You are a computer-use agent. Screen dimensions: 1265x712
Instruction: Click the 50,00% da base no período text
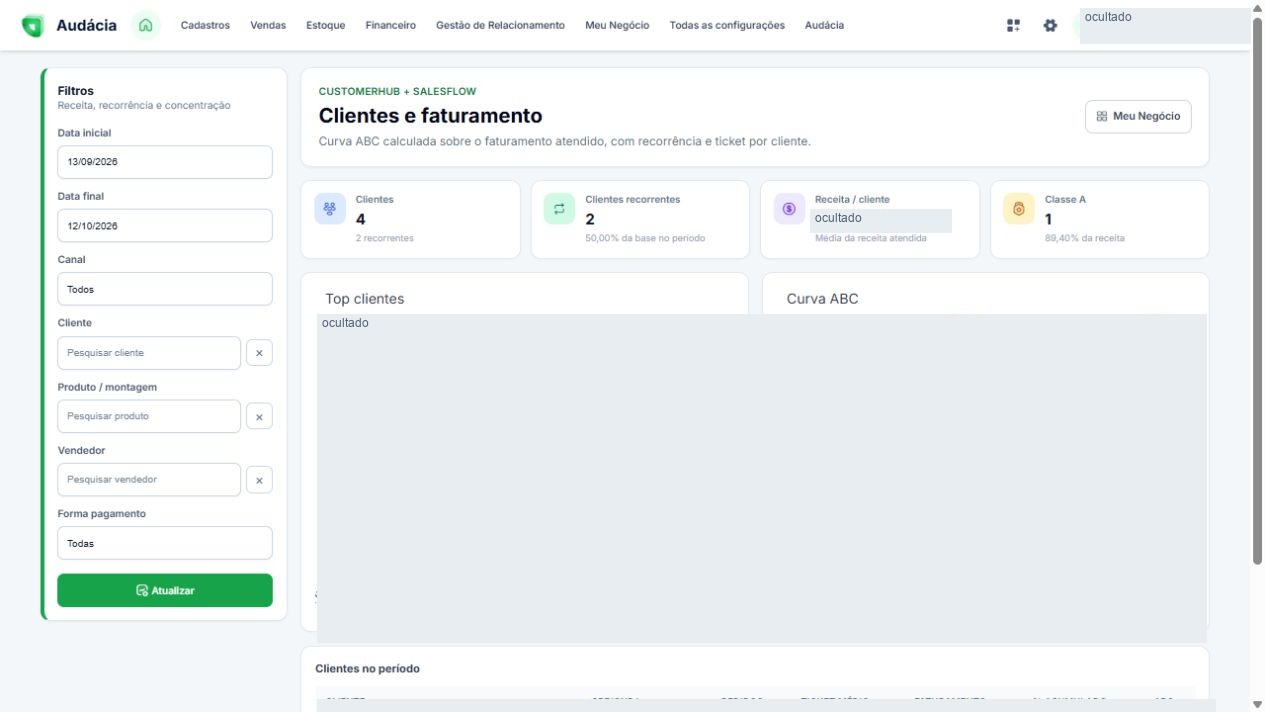645,238
